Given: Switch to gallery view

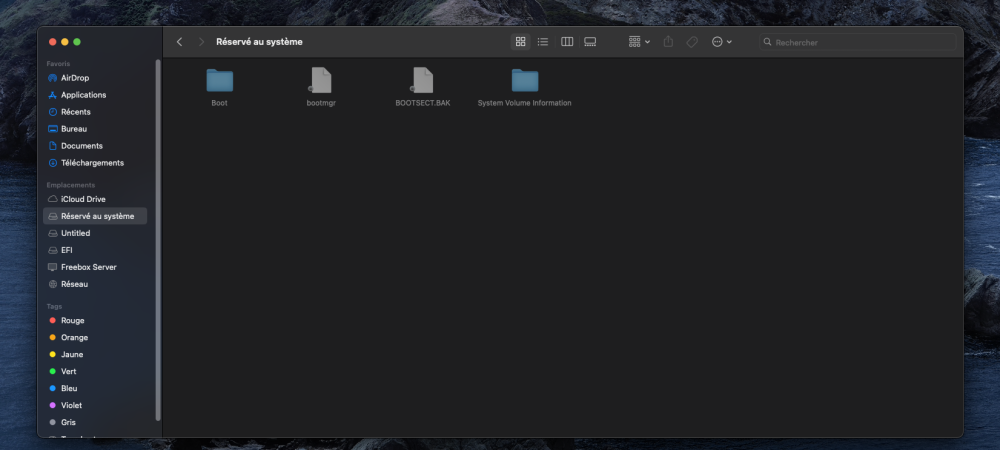Looking at the screenshot, I should (590, 41).
